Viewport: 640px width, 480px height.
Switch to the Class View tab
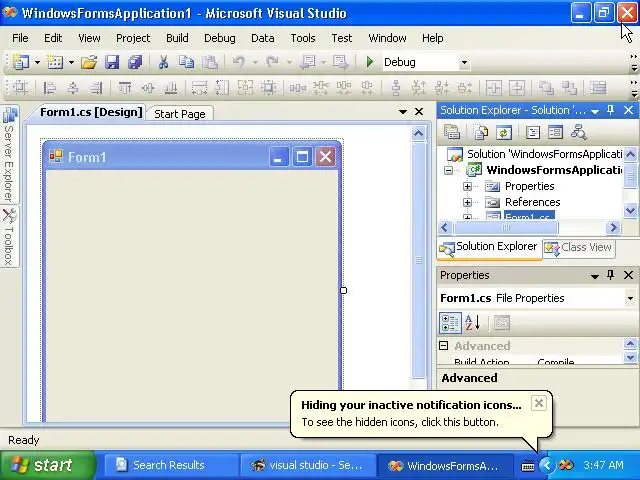pyautogui.click(x=579, y=247)
